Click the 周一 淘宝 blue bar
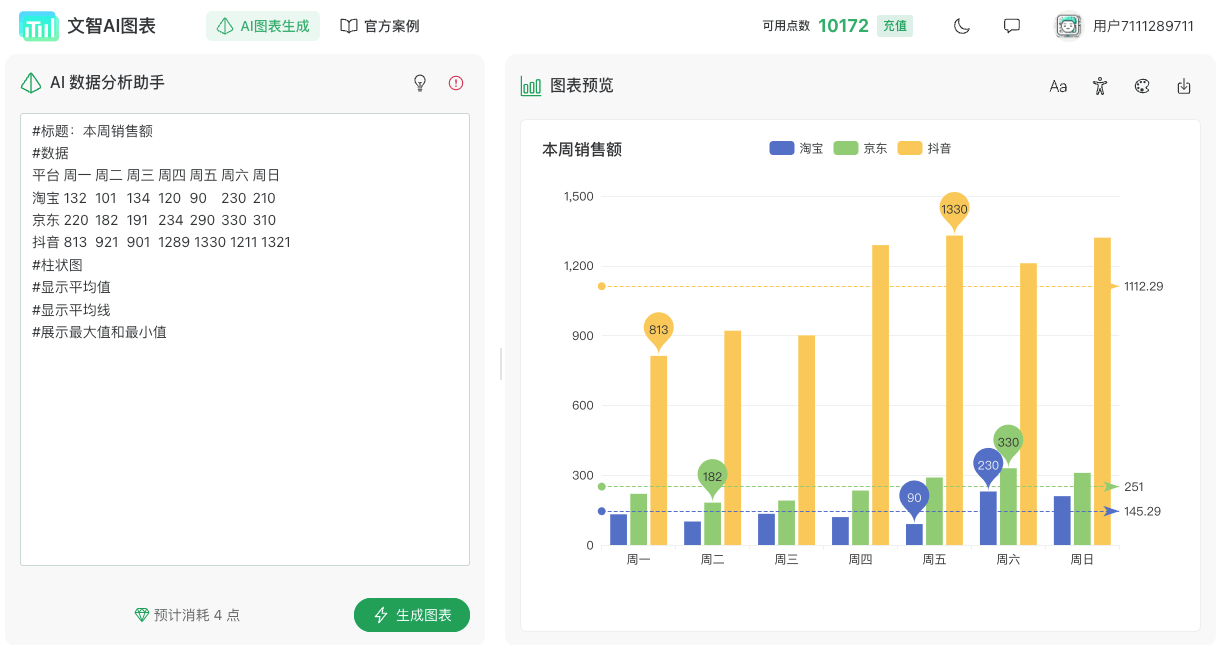Viewport: 1216px width, 645px height. tap(618, 530)
